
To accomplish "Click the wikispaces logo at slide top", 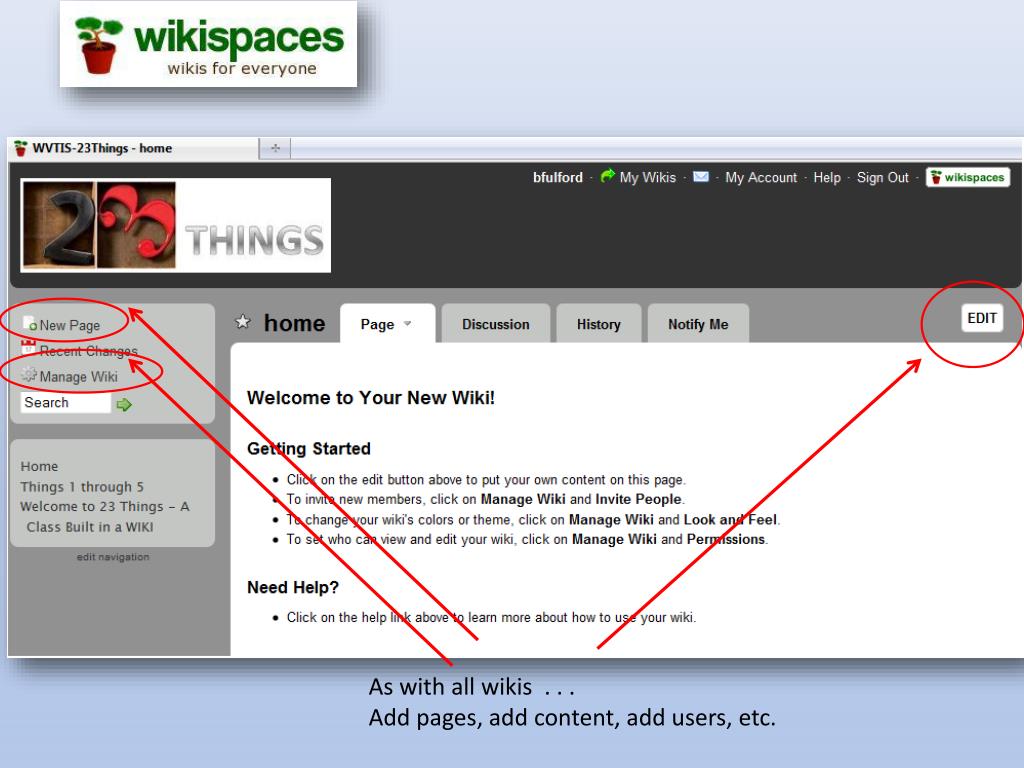I will (208, 44).
